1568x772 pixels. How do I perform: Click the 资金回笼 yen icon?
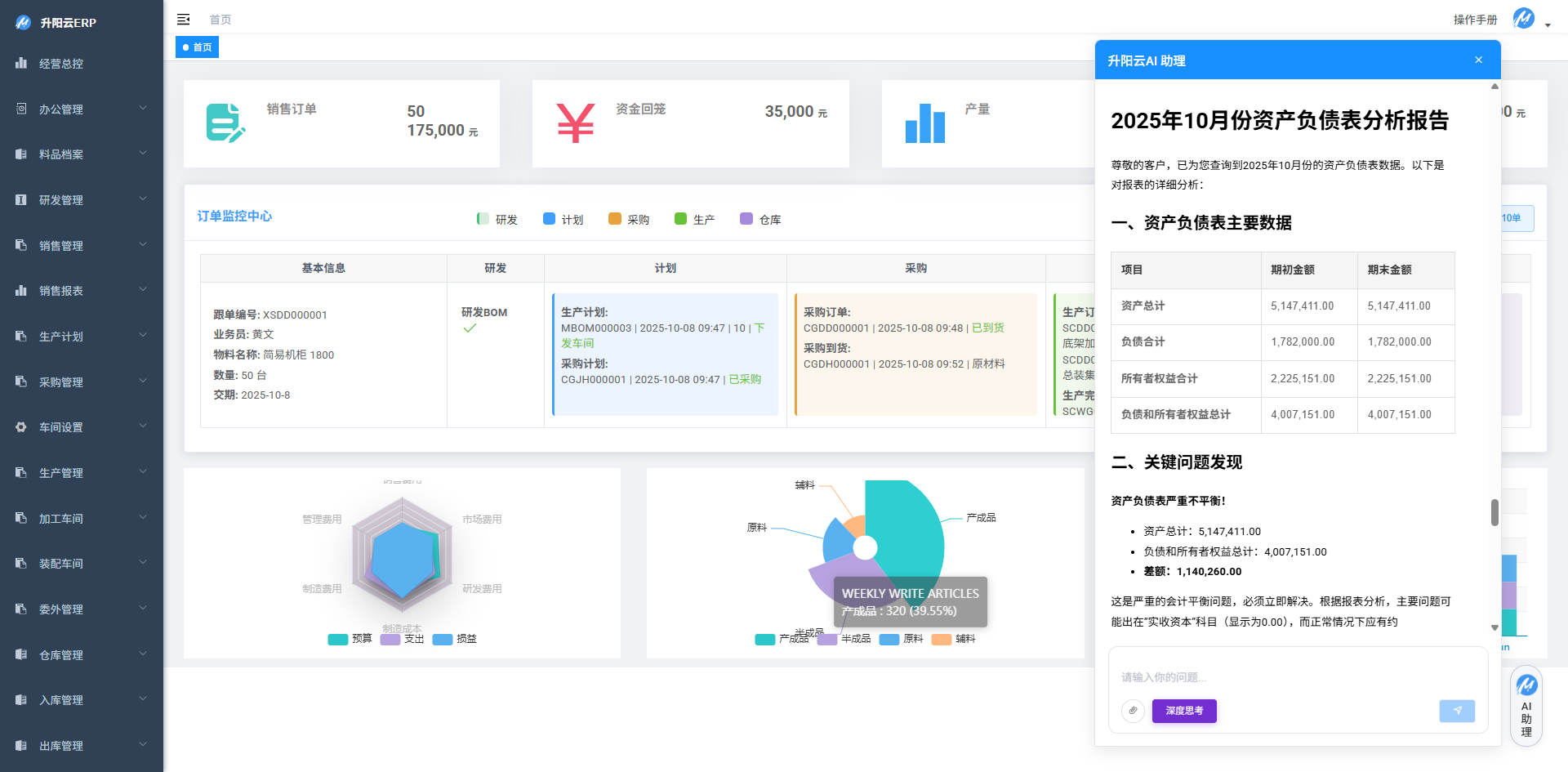tap(575, 123)
